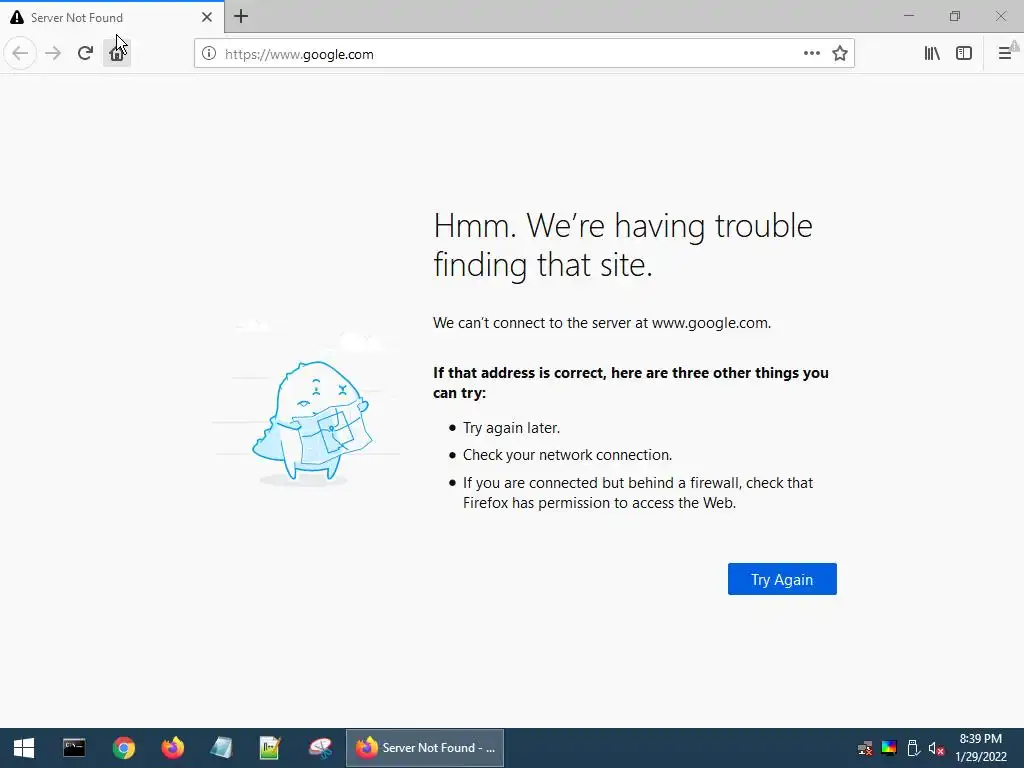Screen dimensions: 1024x768
Task: Open the Firefox home page
Action: 117,54
